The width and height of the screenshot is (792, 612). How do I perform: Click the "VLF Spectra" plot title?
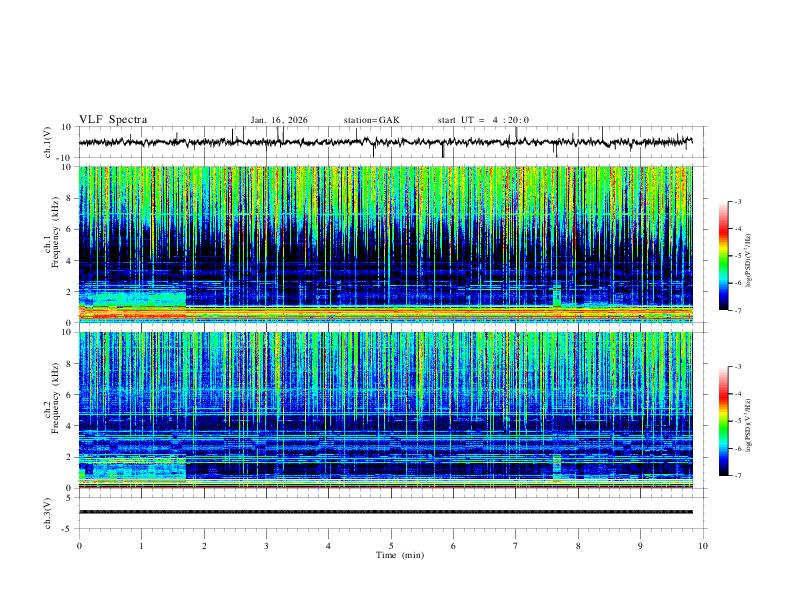point(113,120)
